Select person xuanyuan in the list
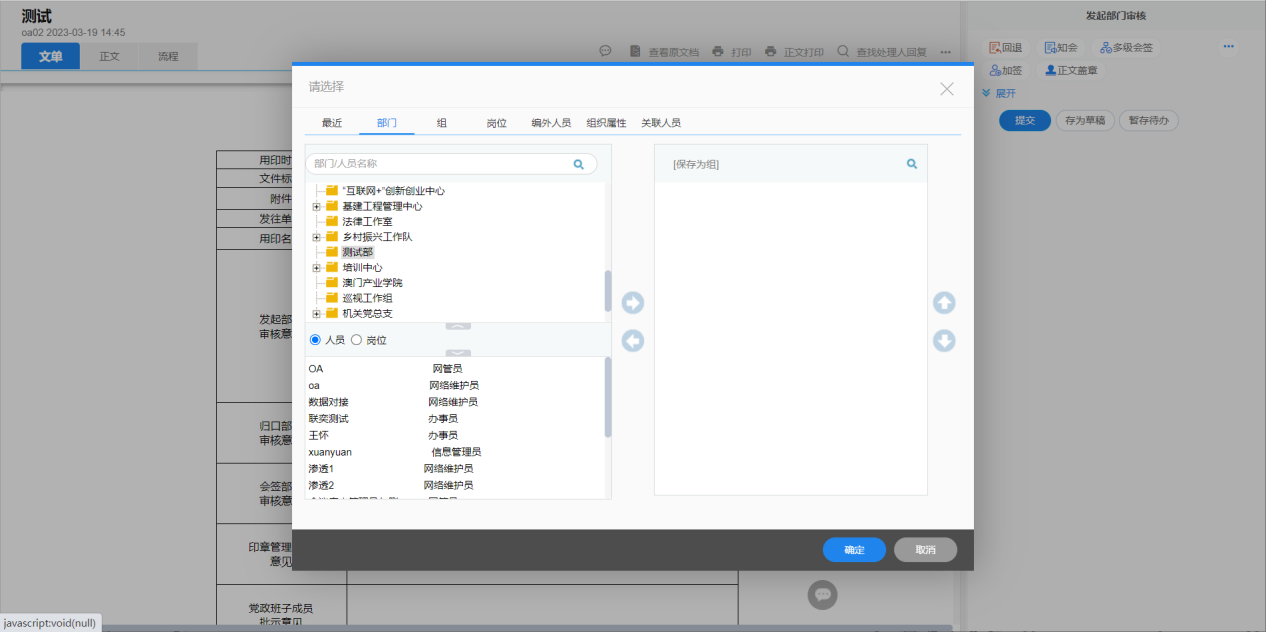 (x=330, y=452)
